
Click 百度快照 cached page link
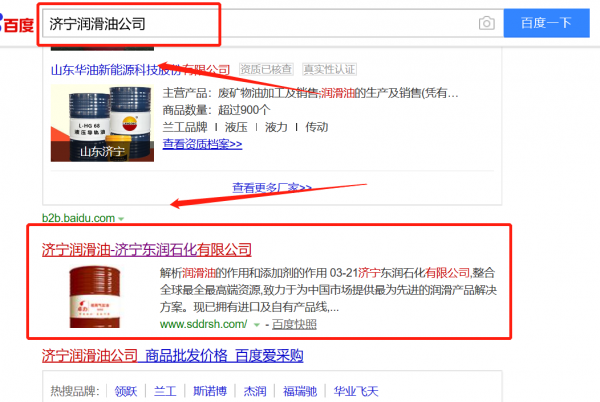[294, 325]
